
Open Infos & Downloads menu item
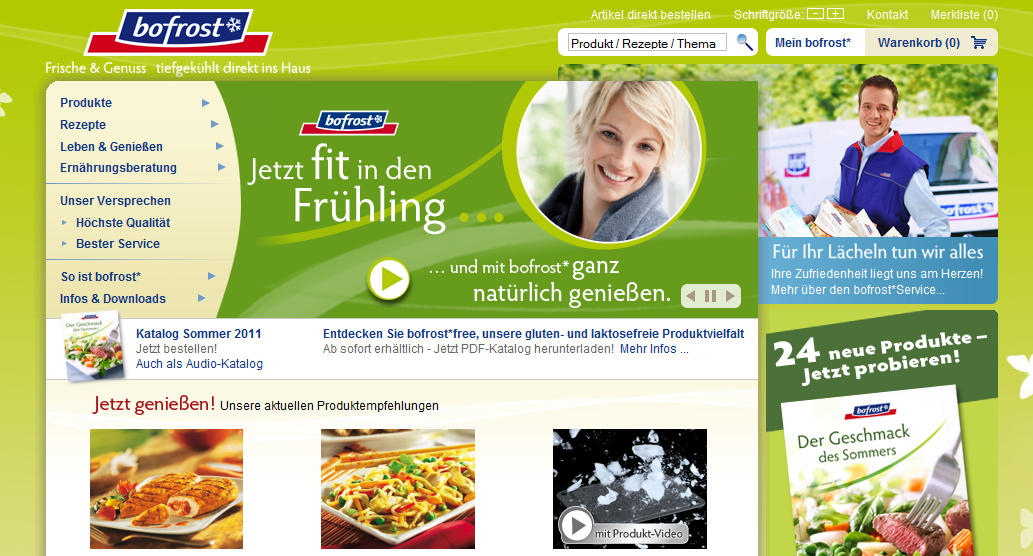[113, 298]
